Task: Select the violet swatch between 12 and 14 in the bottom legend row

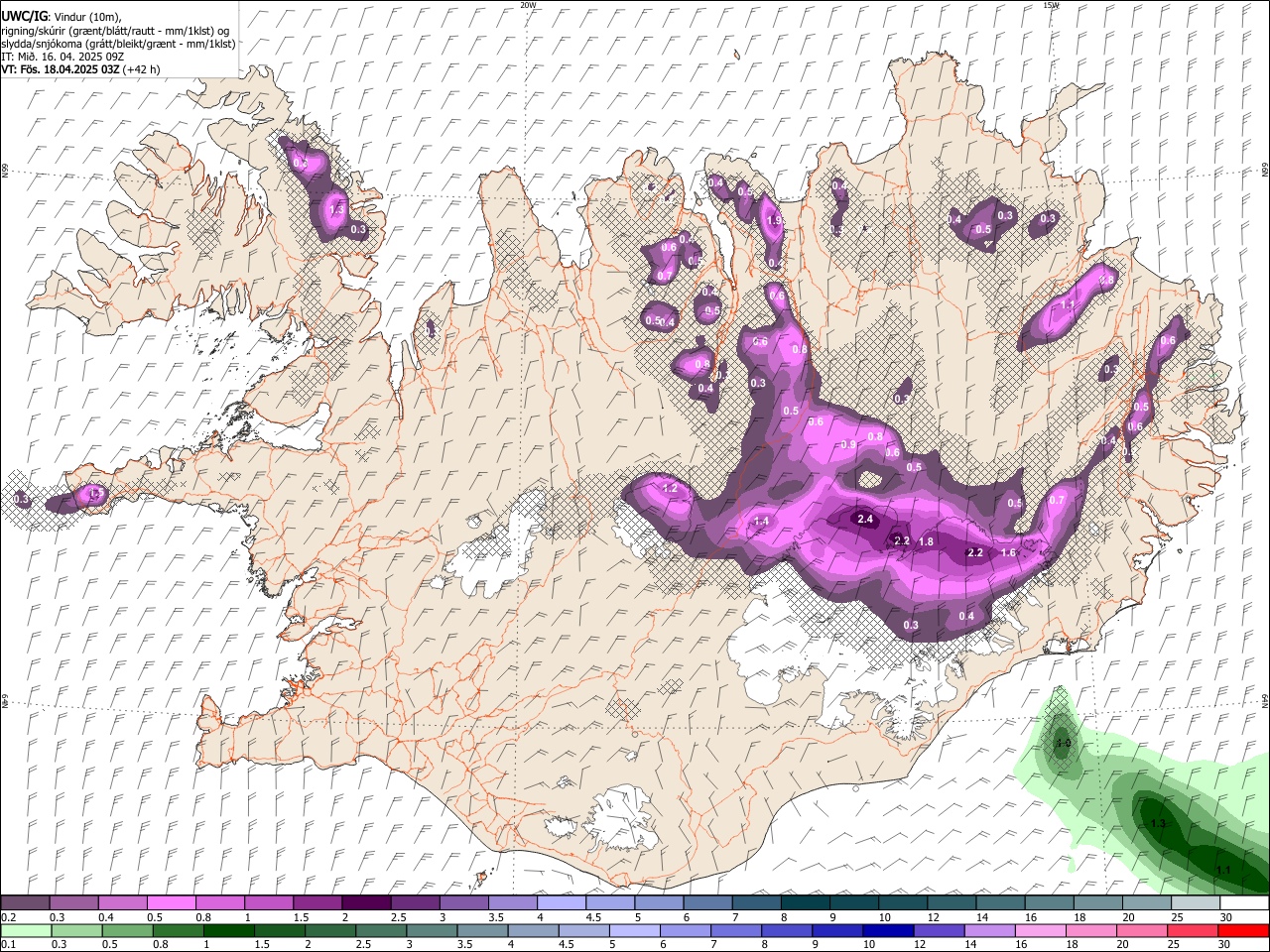Action: click(938, 930)
